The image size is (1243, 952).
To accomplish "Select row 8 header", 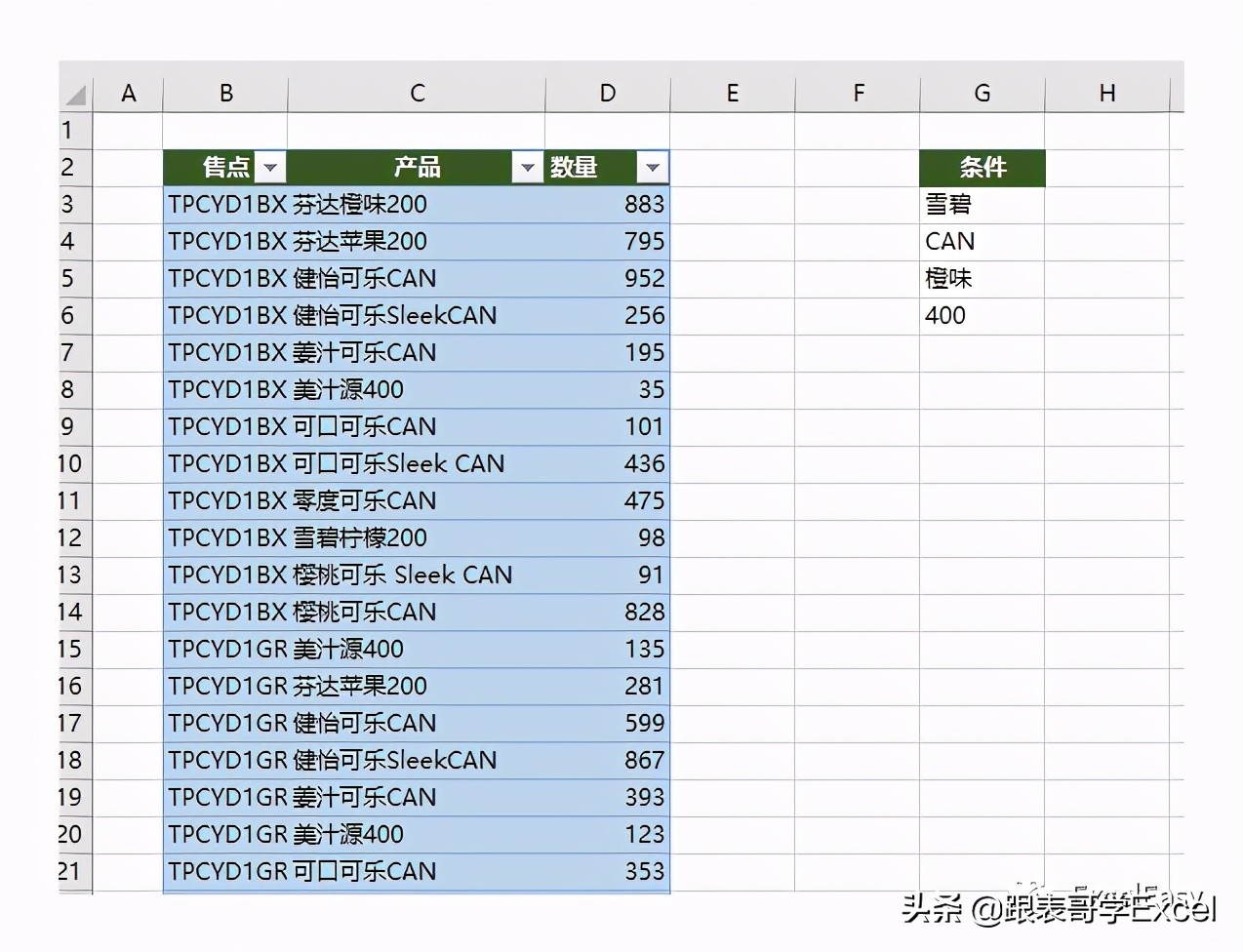I will point(75,390).
